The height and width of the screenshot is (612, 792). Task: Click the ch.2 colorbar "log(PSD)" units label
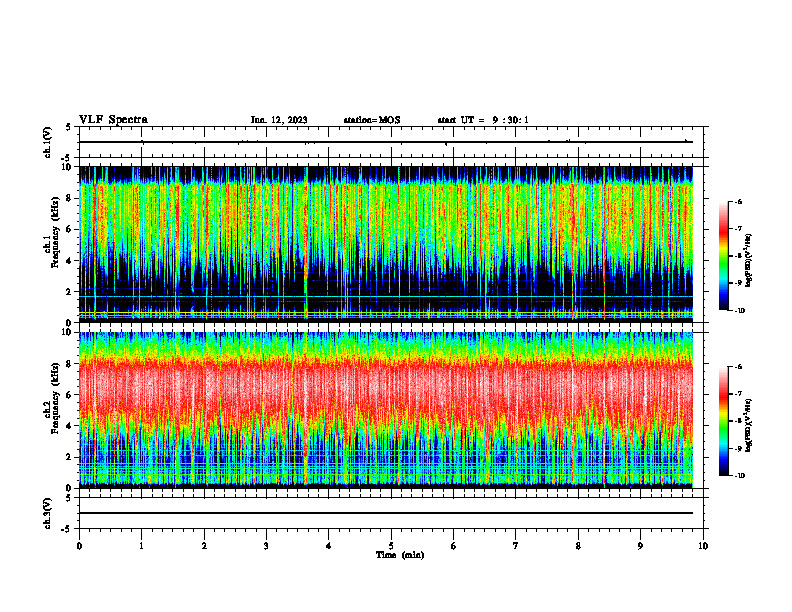pyautogui.click(x=748, y=425)
